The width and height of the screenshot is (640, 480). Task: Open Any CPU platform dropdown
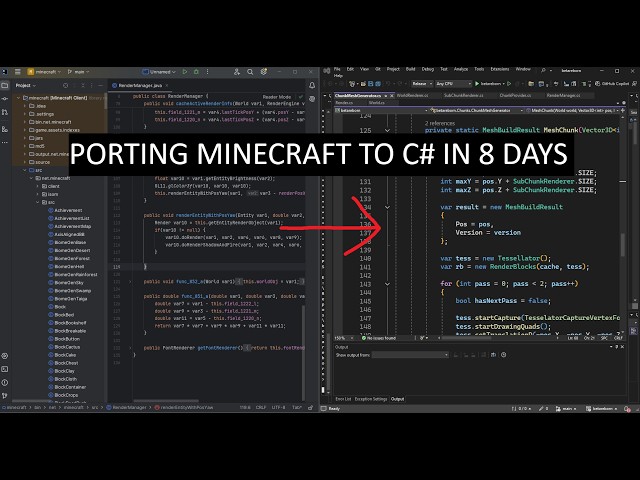click(x=453, y=84)
